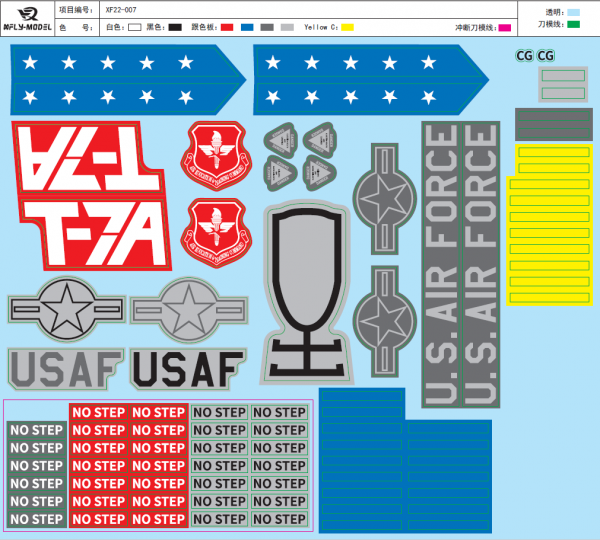Pick the Yellow C swatch

[x=347, y=27]
